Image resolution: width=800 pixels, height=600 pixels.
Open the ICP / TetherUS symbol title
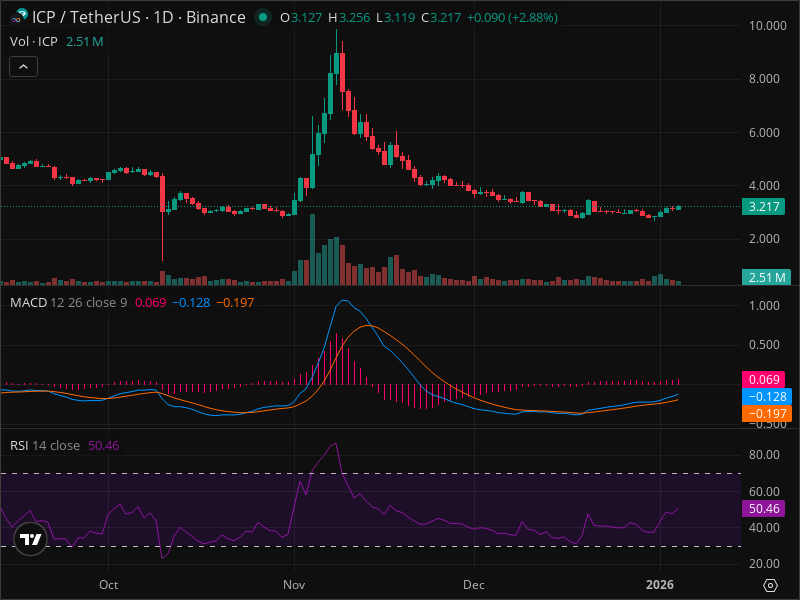pos(138,17)
